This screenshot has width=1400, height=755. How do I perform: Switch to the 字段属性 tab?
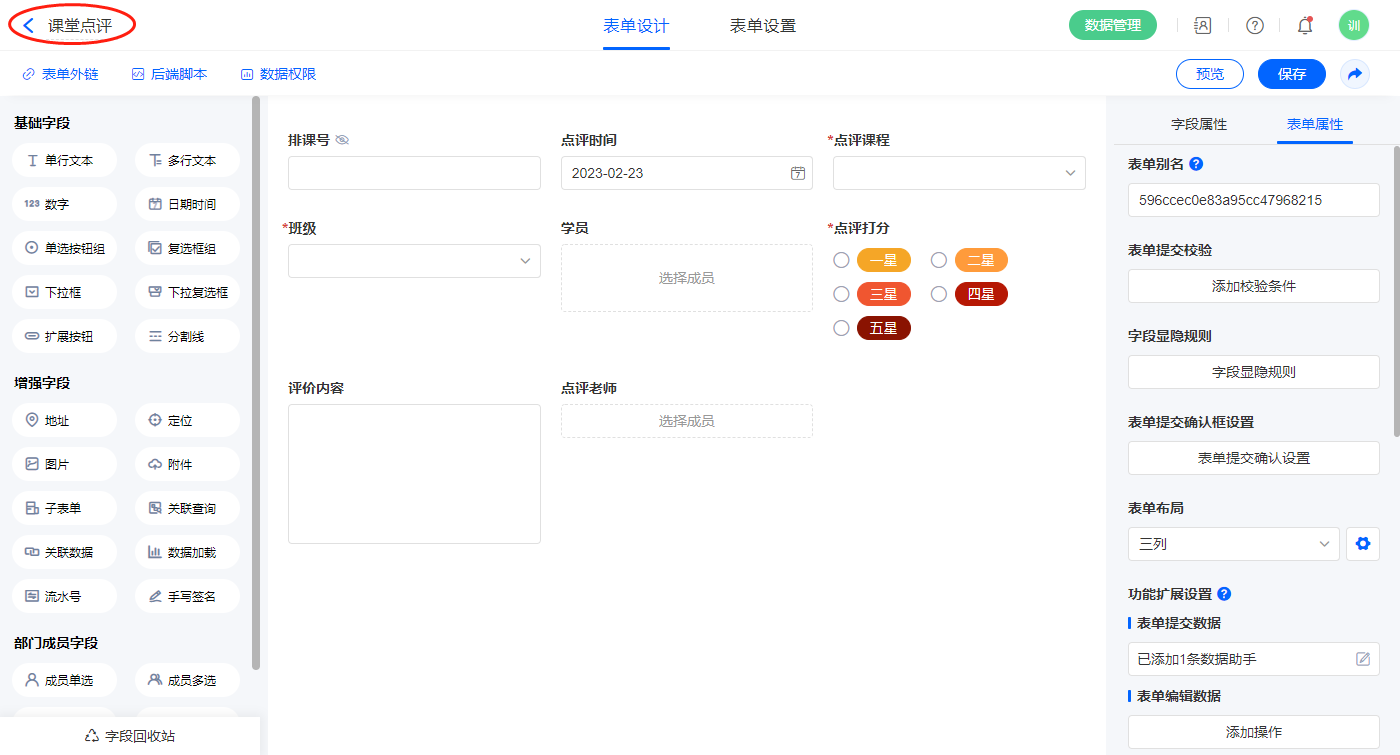[1199, 125]
